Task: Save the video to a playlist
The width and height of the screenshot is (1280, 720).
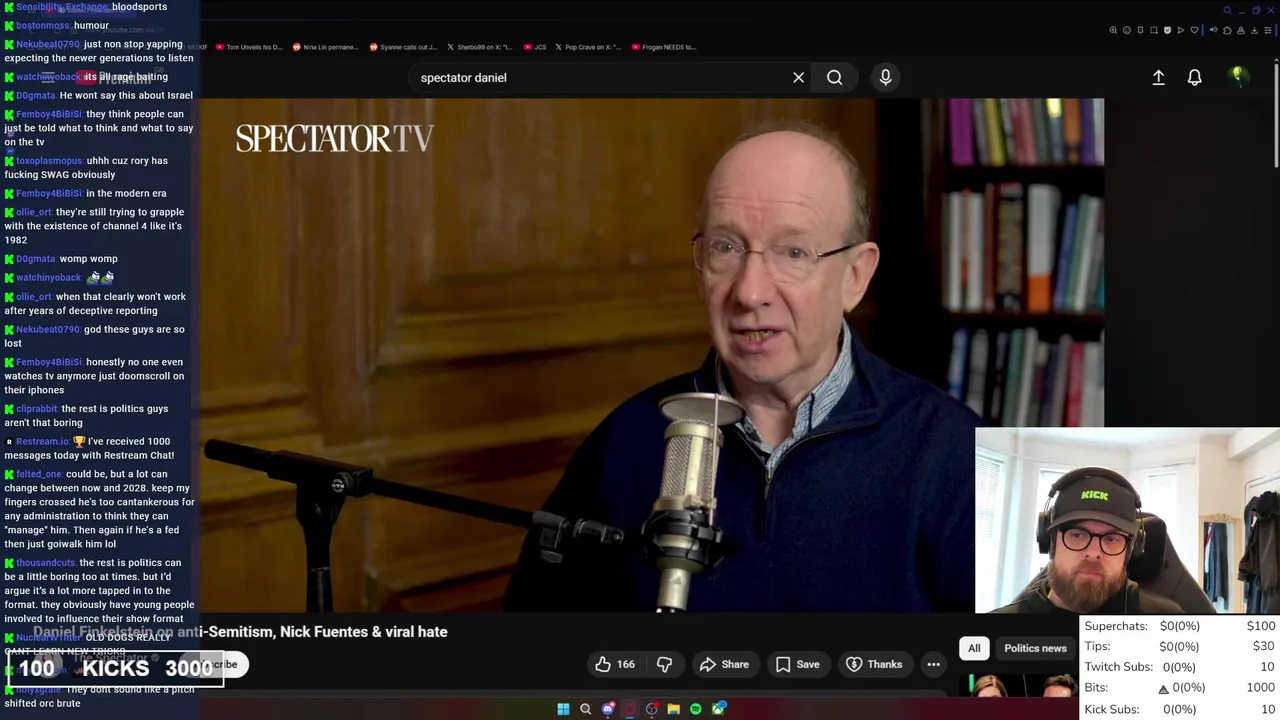Action: click(797, 664)
